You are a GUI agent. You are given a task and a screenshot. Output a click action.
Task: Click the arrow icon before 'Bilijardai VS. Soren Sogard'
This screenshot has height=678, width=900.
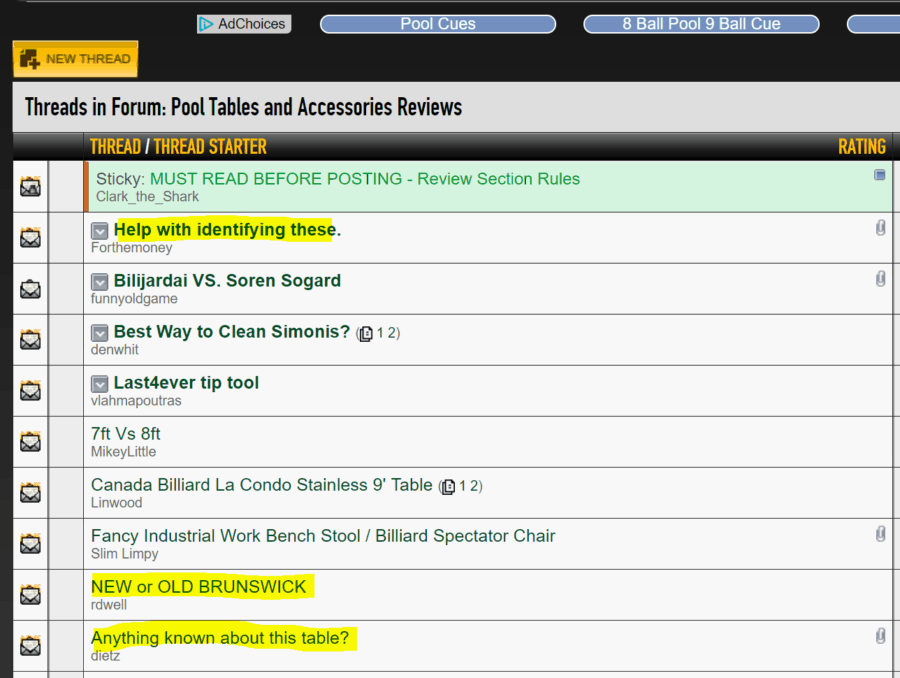[x=100, y=282]
